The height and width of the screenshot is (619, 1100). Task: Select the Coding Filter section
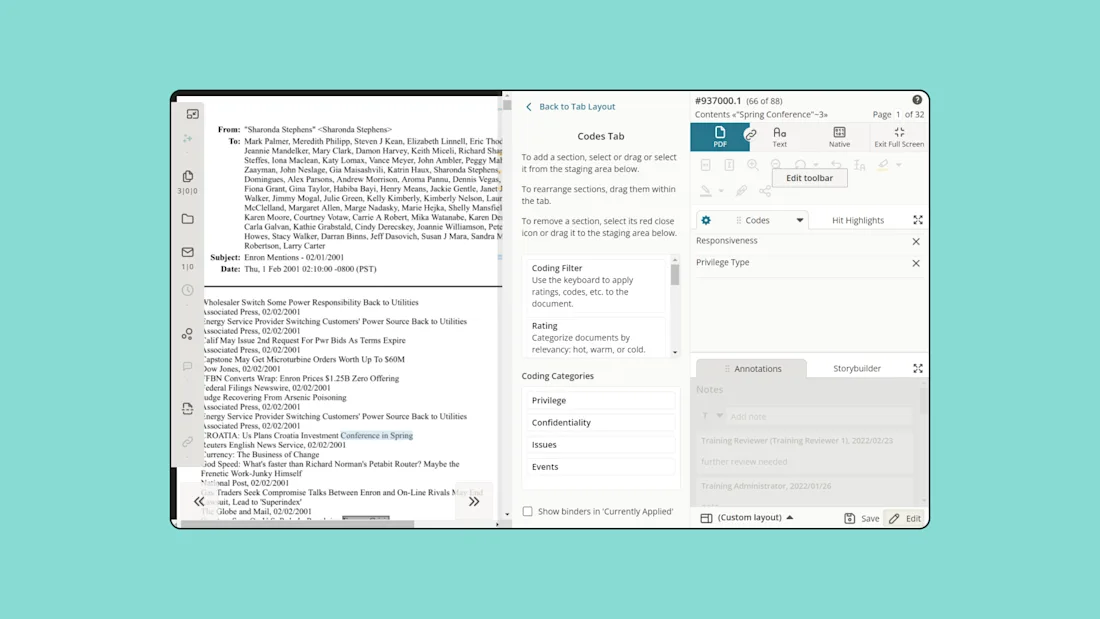[x=594, y=286]
